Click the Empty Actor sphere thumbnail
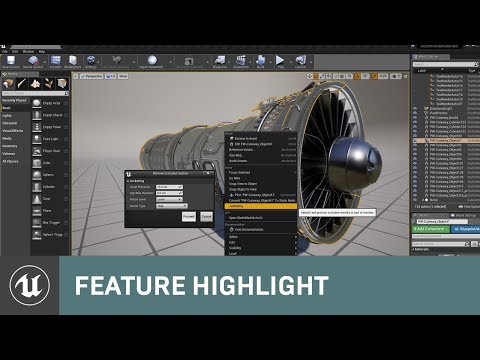The image size is (480, 360). pyautogui.click(x=37, y=103)
